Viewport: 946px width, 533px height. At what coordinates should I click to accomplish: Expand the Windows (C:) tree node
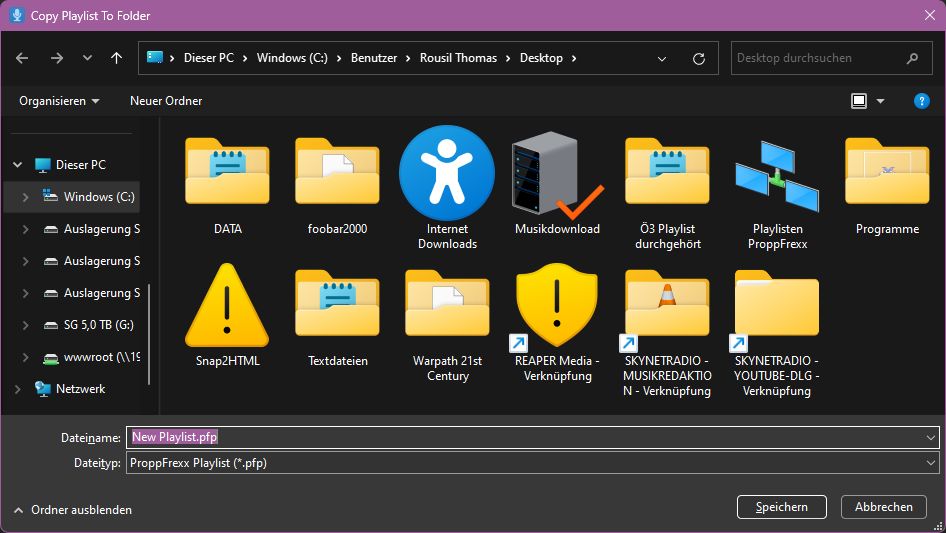tap(25, 197)
